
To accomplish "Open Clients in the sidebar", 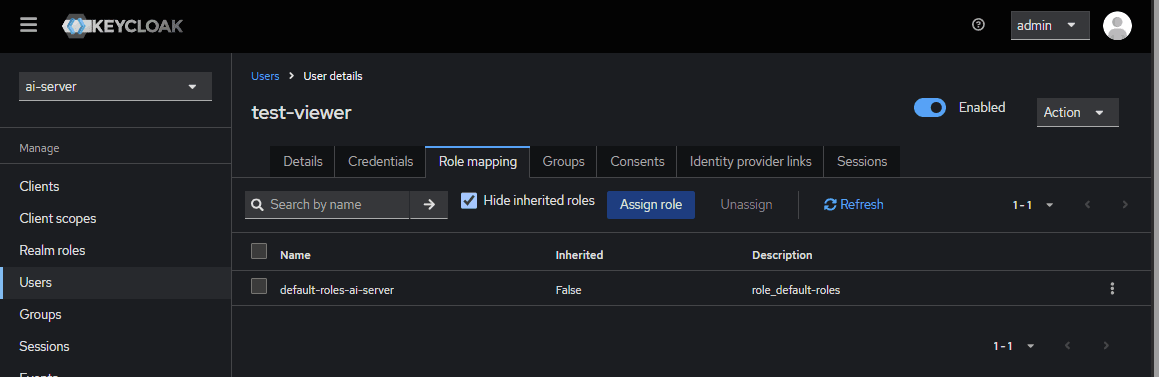I will pos(115,186).
